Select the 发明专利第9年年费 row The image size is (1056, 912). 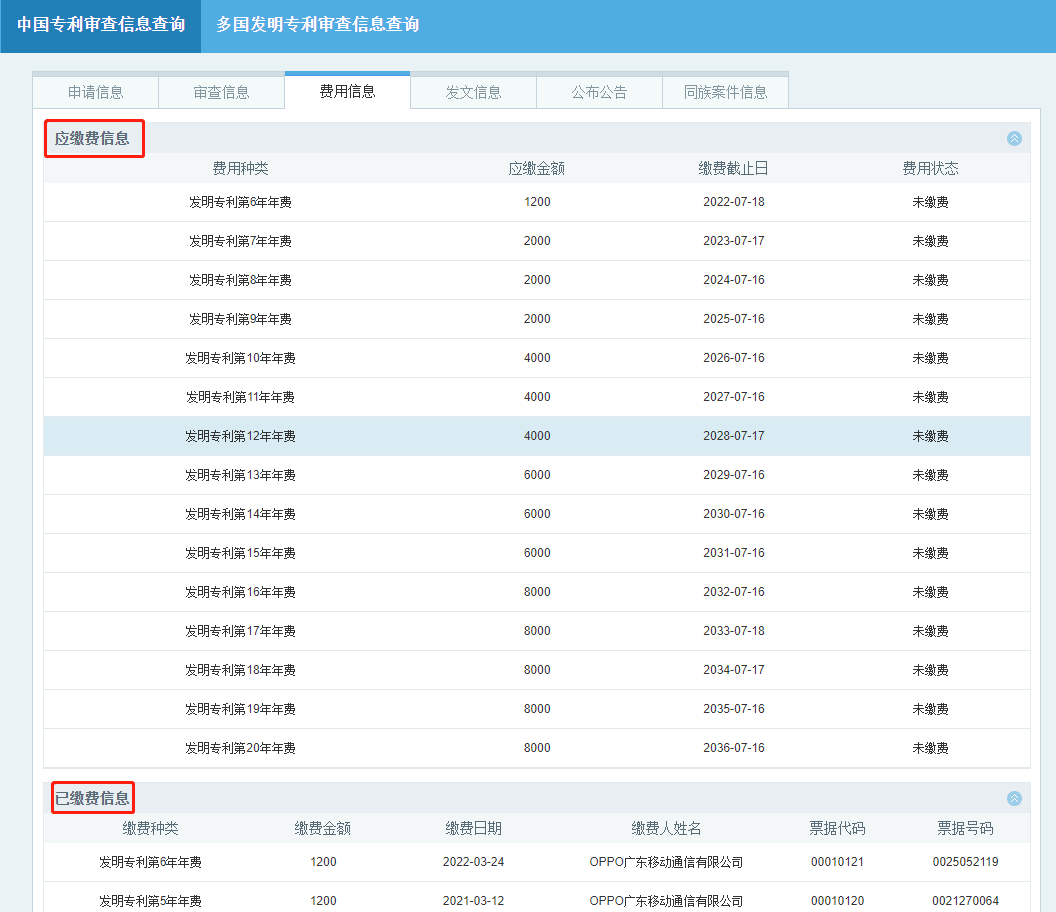(537, 319)
